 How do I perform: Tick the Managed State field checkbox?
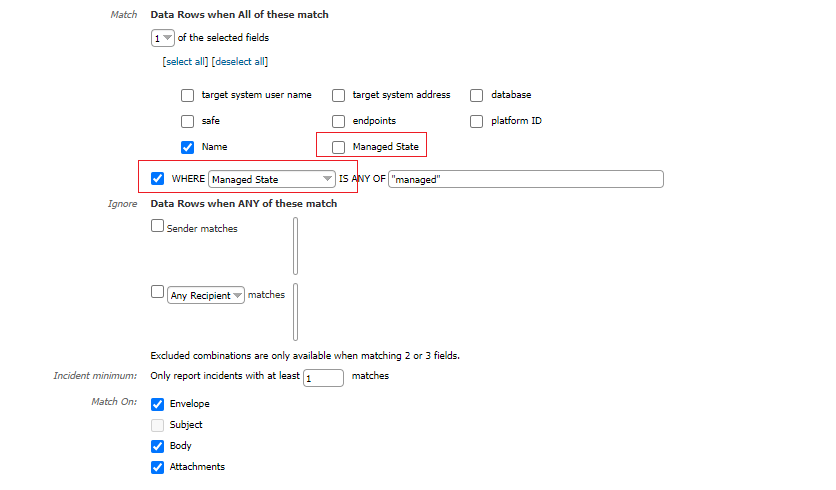pyautogui.click(x=338, y=147)
